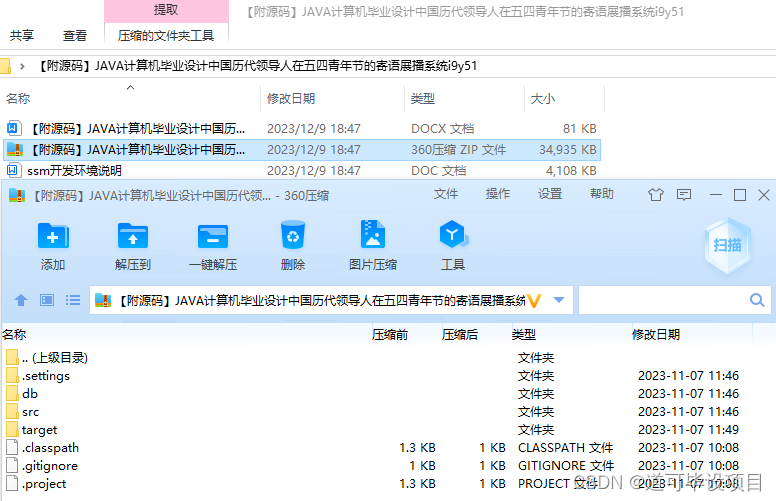
Task: Click the 81 KB size cell
Action: pos(580,129)
